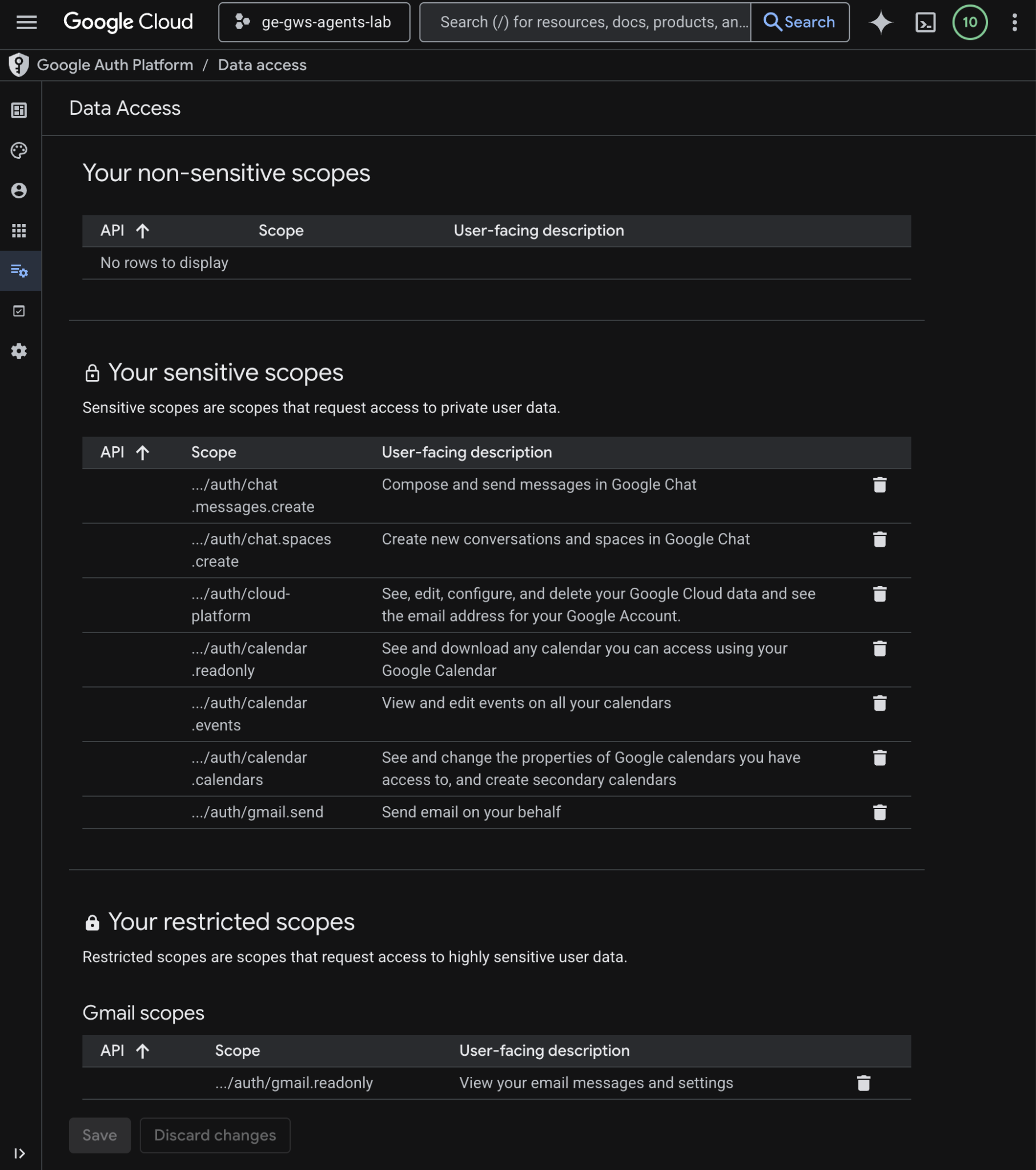This screenshot has height=1170, width=1036.
Task: Open Gemini AI assistant sparkle icon
Action: (880, 22)
